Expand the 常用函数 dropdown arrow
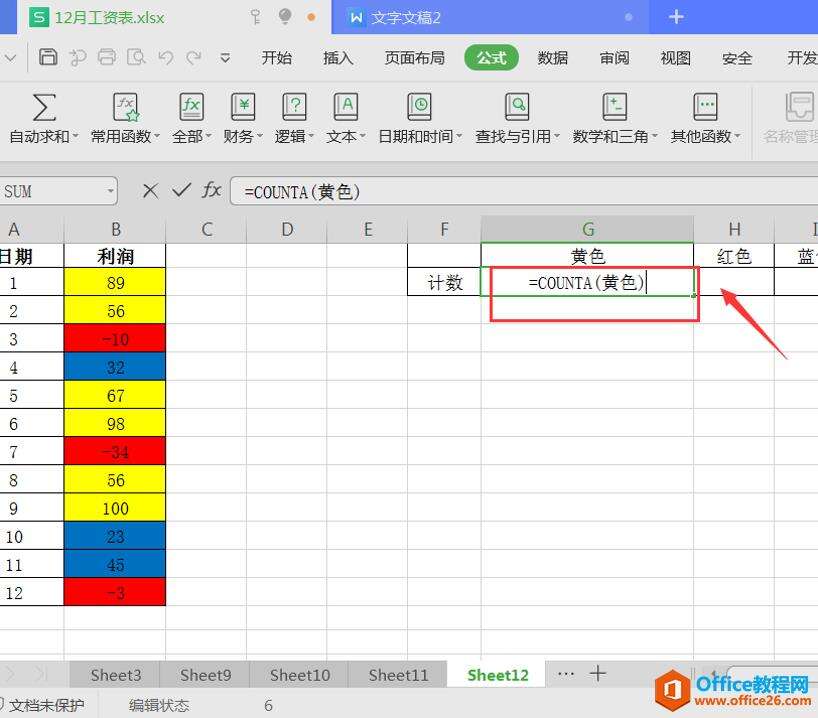Screen dimensions: 818x718 pyautogui.click(x=157, y=137)
